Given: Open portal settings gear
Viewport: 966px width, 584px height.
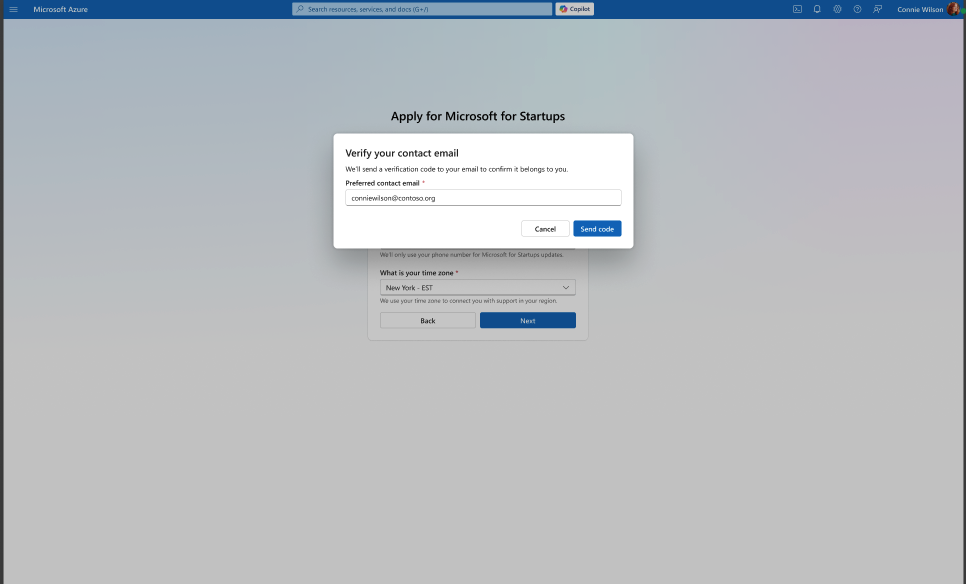Looking at the screenshot, I should (x=837, y=9).
